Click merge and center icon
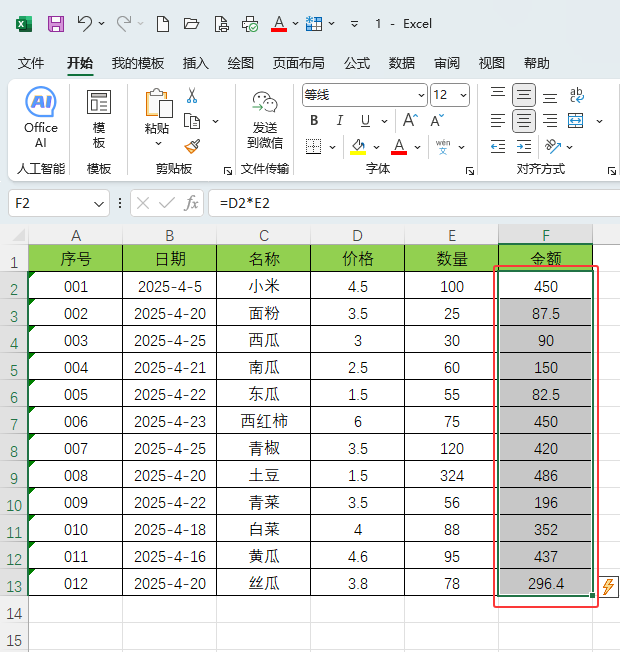The height and width of the screenshot is (652, 620). click(x=576, y=121)
